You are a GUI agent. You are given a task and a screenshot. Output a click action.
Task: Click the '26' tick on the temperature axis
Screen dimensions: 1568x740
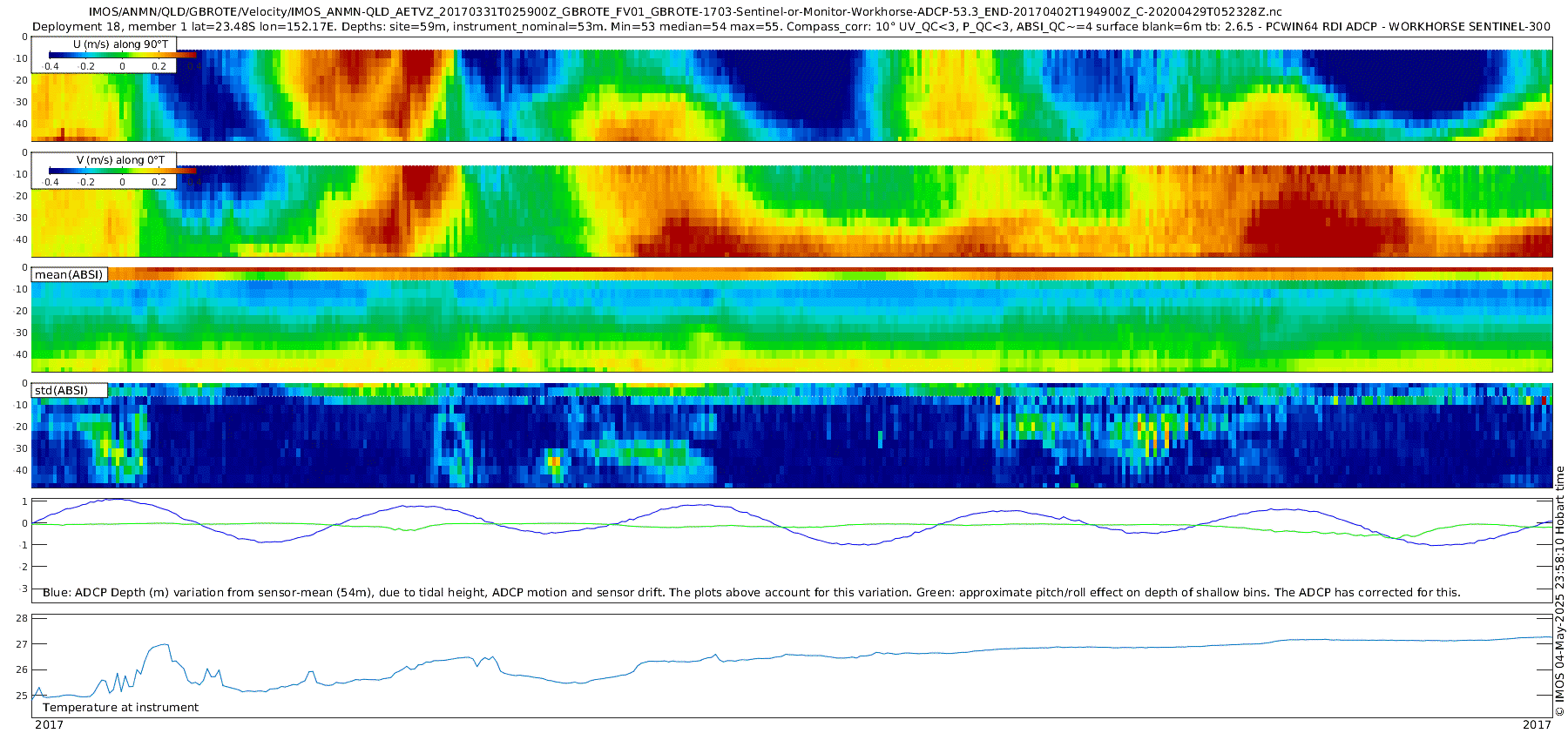click(x=22, y=670)
